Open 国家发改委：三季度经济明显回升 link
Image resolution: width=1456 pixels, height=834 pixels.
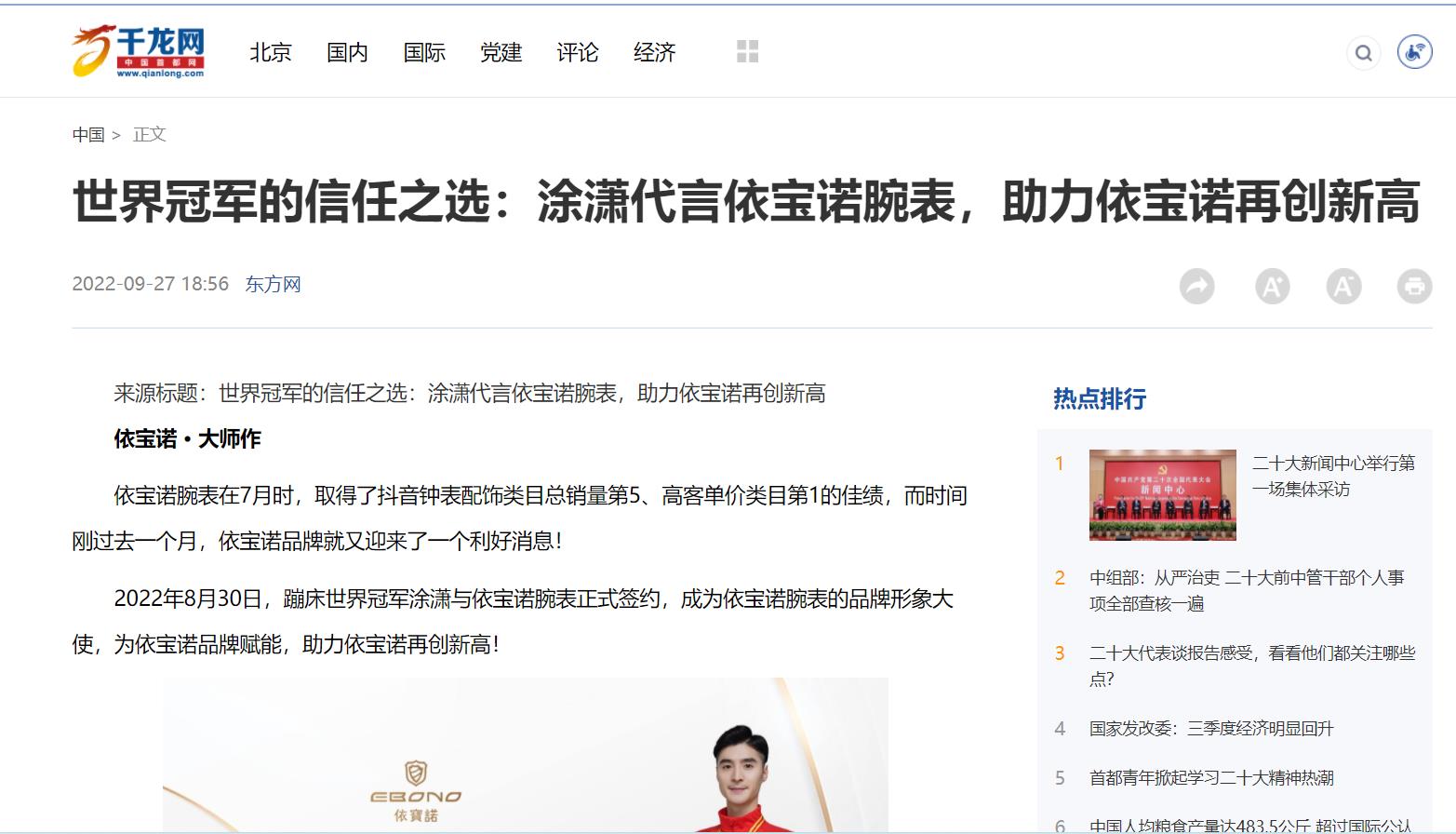coord(1211,728)
